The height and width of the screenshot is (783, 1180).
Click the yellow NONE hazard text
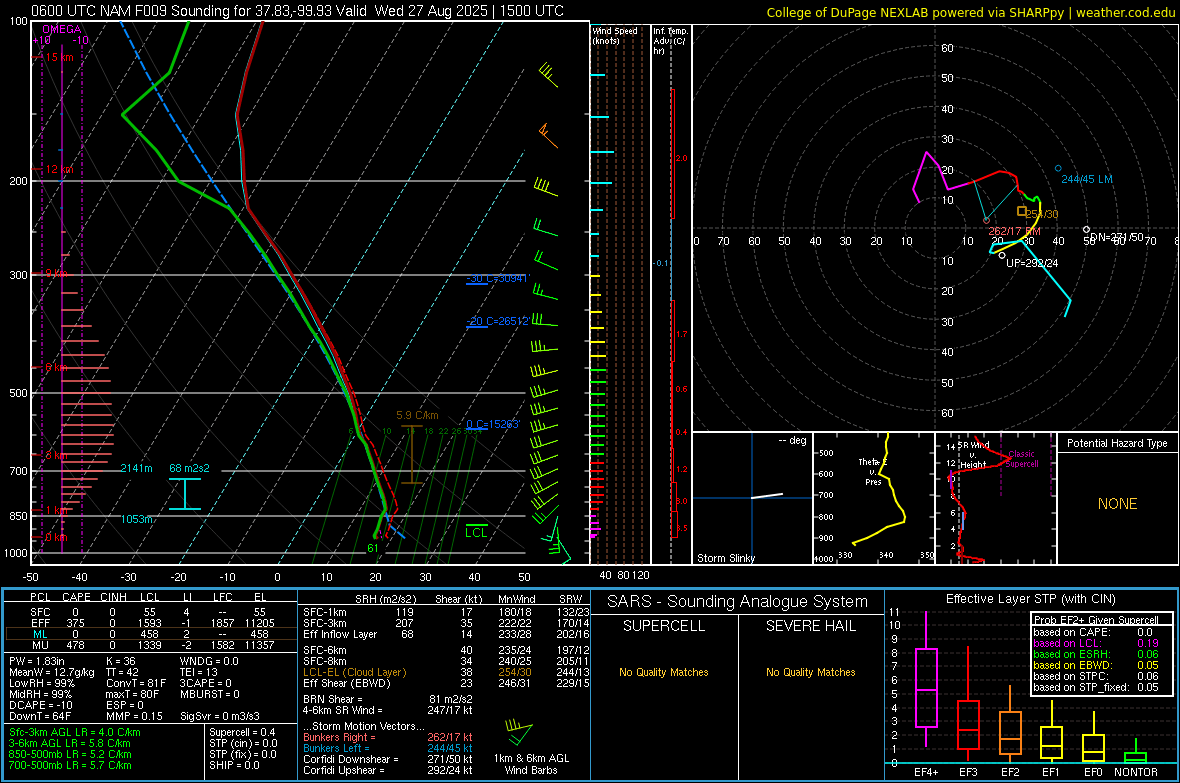(x=1118, y=504)
